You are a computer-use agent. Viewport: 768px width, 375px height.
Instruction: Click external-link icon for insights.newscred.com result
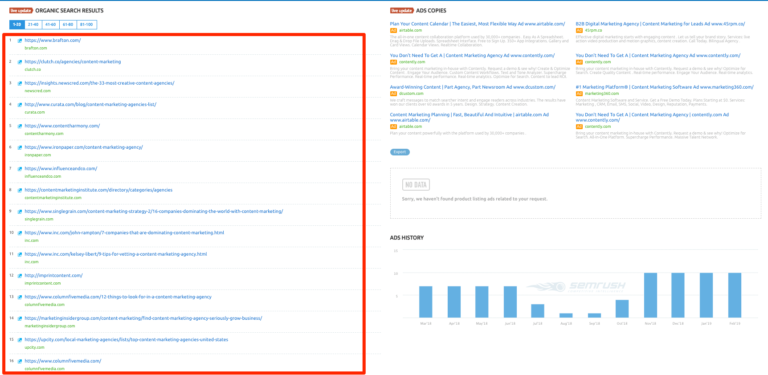tap(20, 84)
